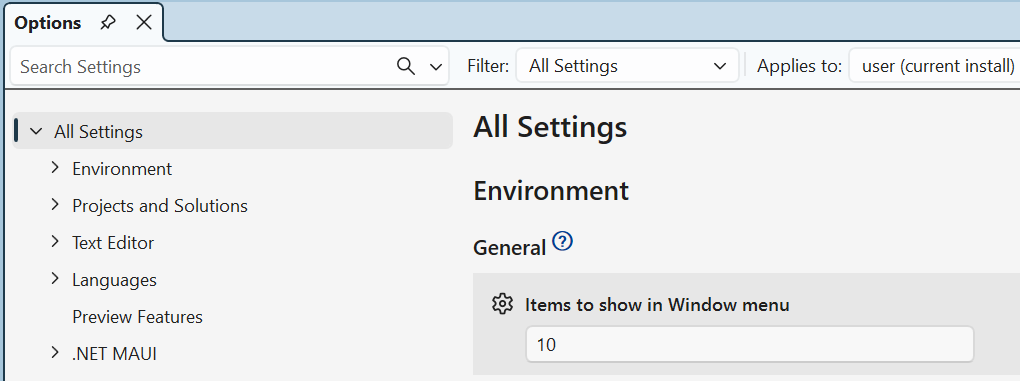Open the General help question-mark icon
The image size is (1020, 381).
pyautogui.click(x=562, y=242)
